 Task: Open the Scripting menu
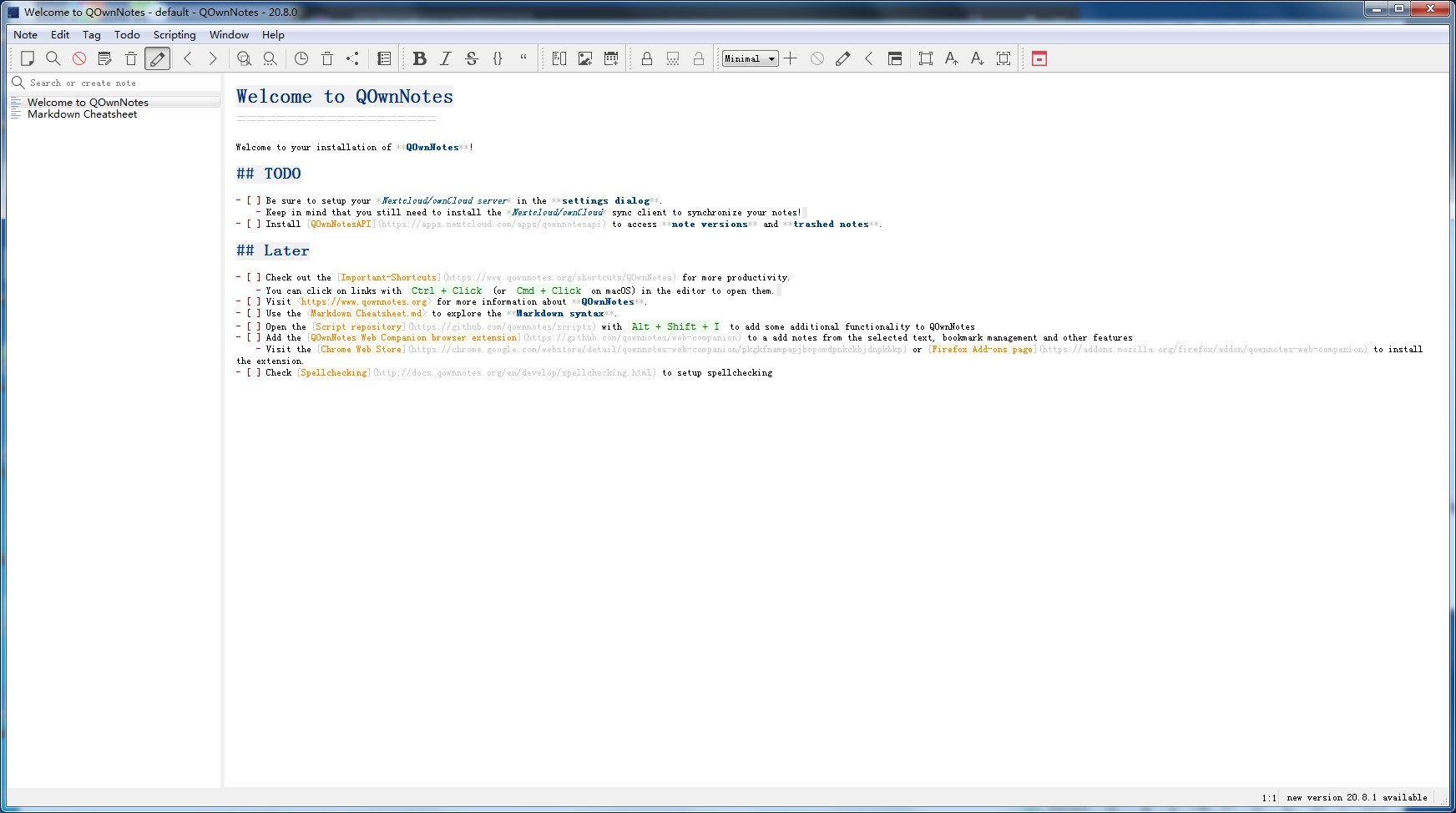(174, 35)
